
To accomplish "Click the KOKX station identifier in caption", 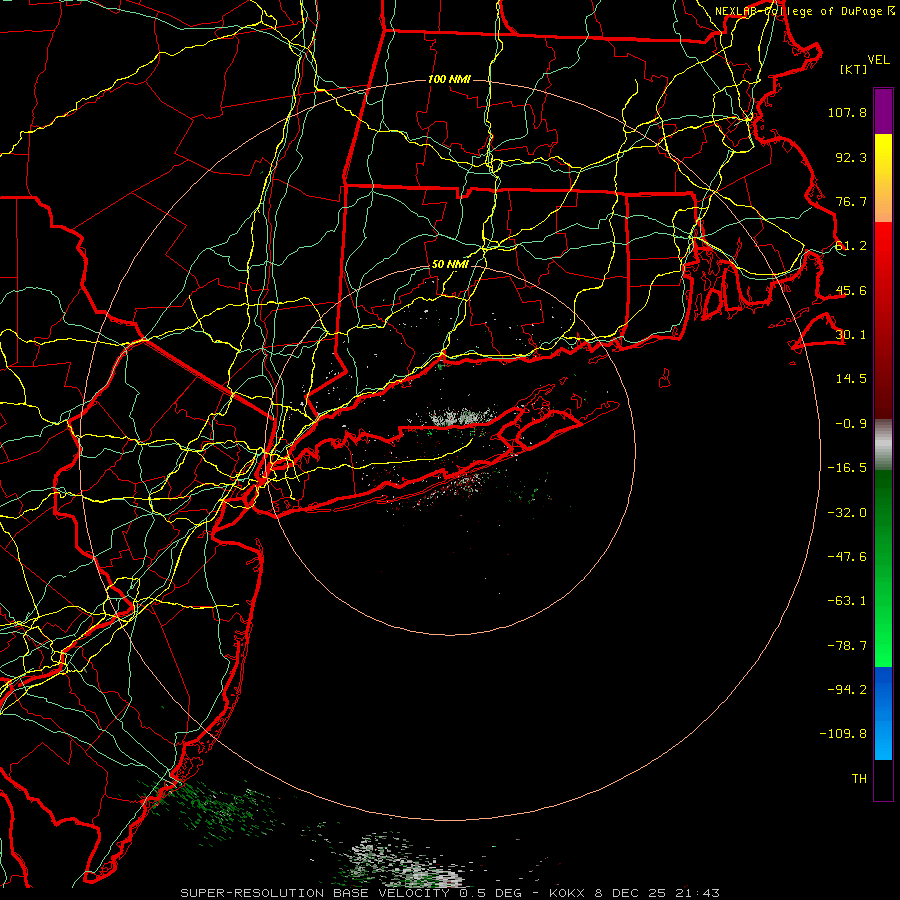I will (569, 893).
